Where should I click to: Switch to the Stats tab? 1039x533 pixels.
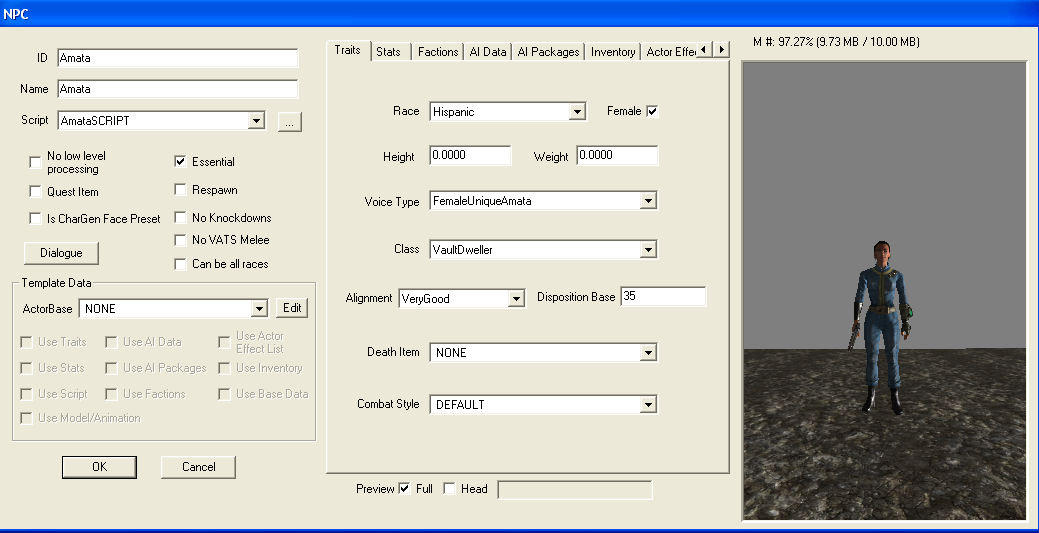click(x=388, y=52)
